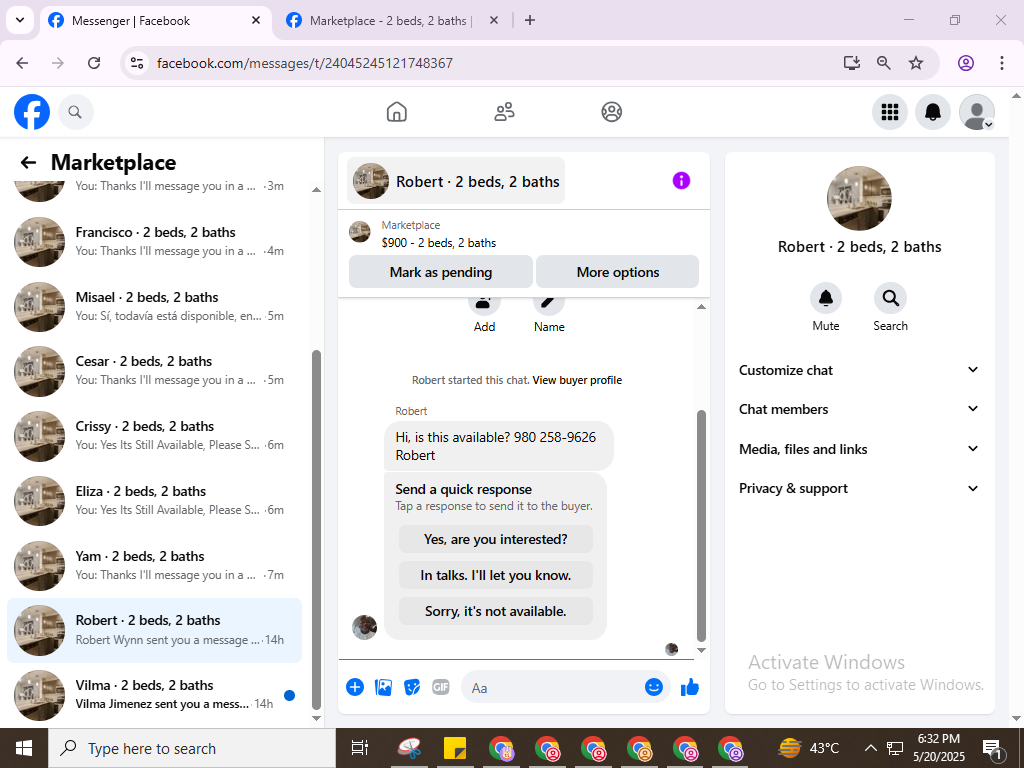Click the Windows taskbar search box

(191, 748)
